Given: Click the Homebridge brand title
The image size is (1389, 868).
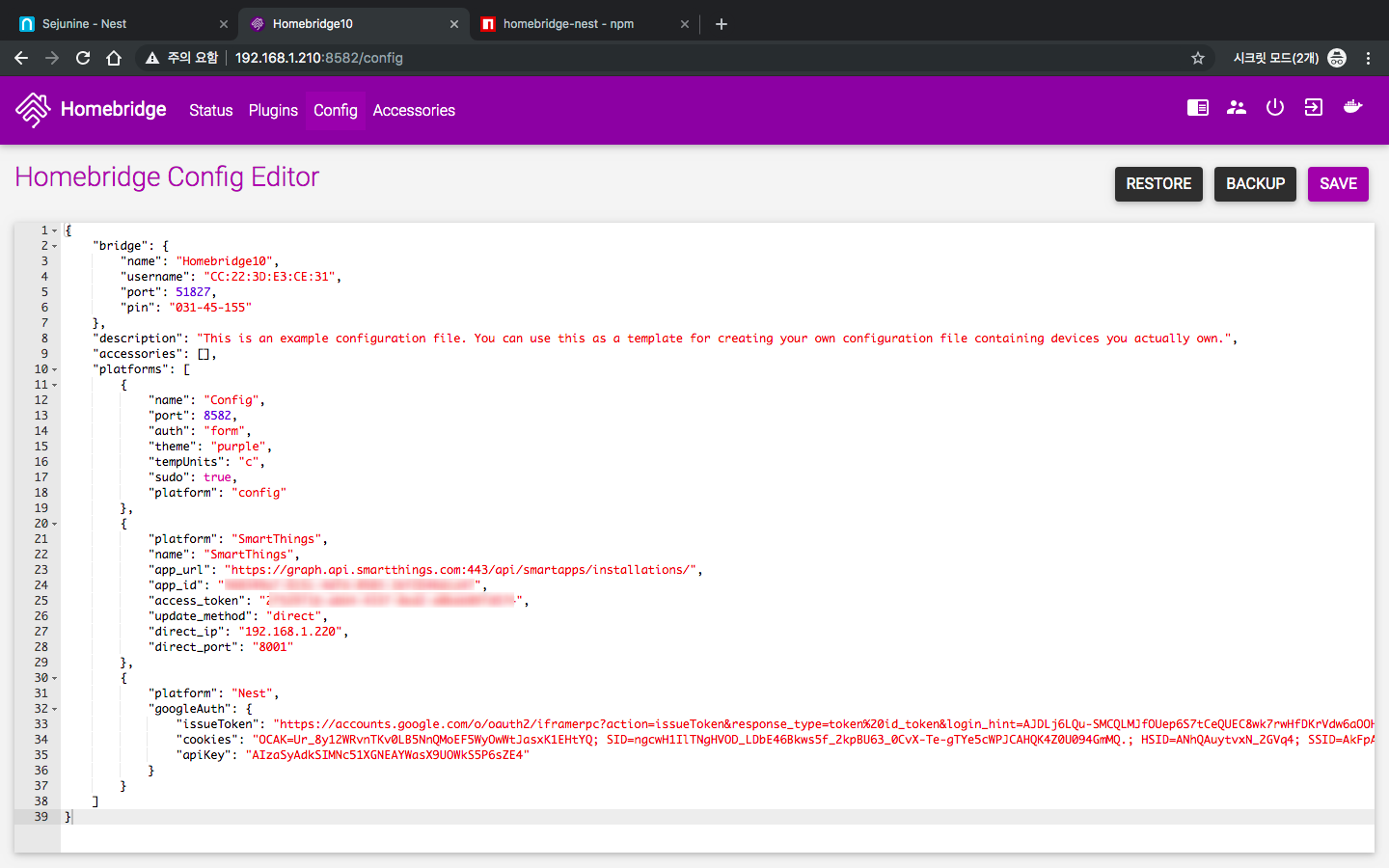Looking at the screenshot, I should coord(113,109).
